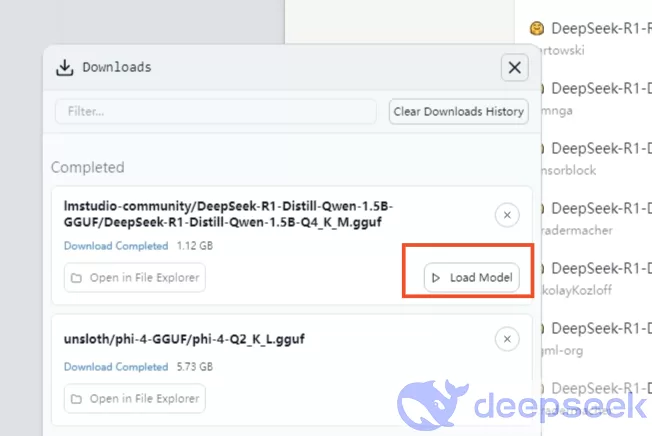Load Model for DeepSeek-R1-Distill-Qwen-1.5B
The width and height of the screenshot is (652, 436).
472,277
